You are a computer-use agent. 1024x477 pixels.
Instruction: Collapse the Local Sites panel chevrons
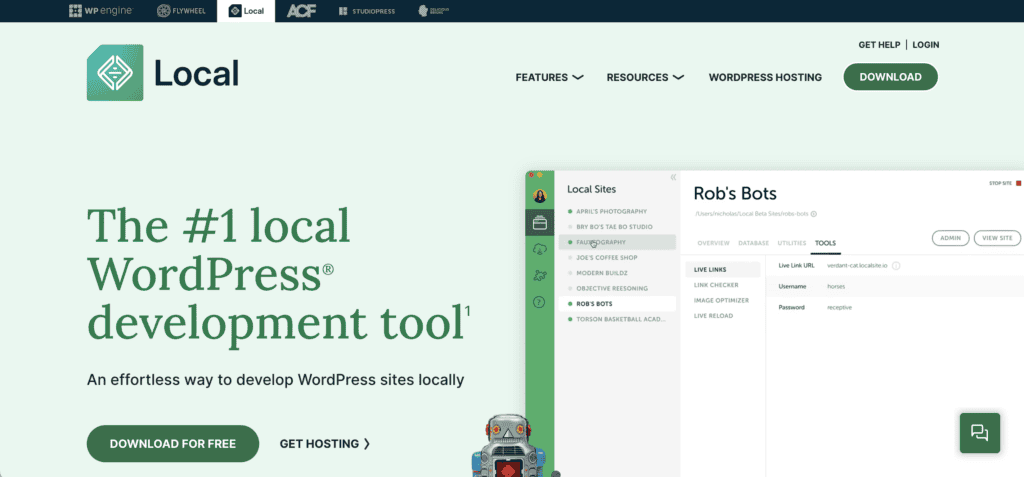(673, 177)
